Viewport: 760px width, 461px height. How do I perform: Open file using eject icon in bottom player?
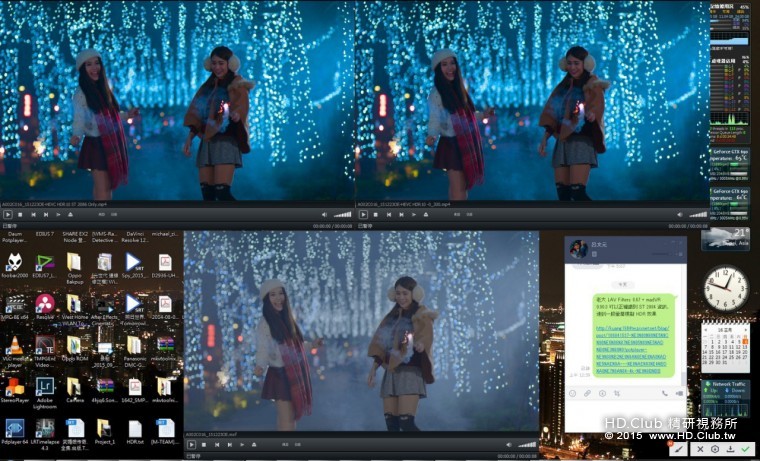pyautogui.click(x=254, y=445)
